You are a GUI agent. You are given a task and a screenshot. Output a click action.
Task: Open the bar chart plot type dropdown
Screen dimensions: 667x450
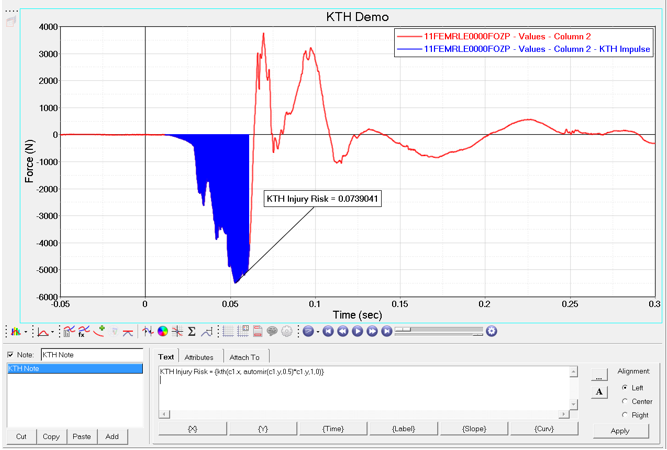click(x=17, y=331)
